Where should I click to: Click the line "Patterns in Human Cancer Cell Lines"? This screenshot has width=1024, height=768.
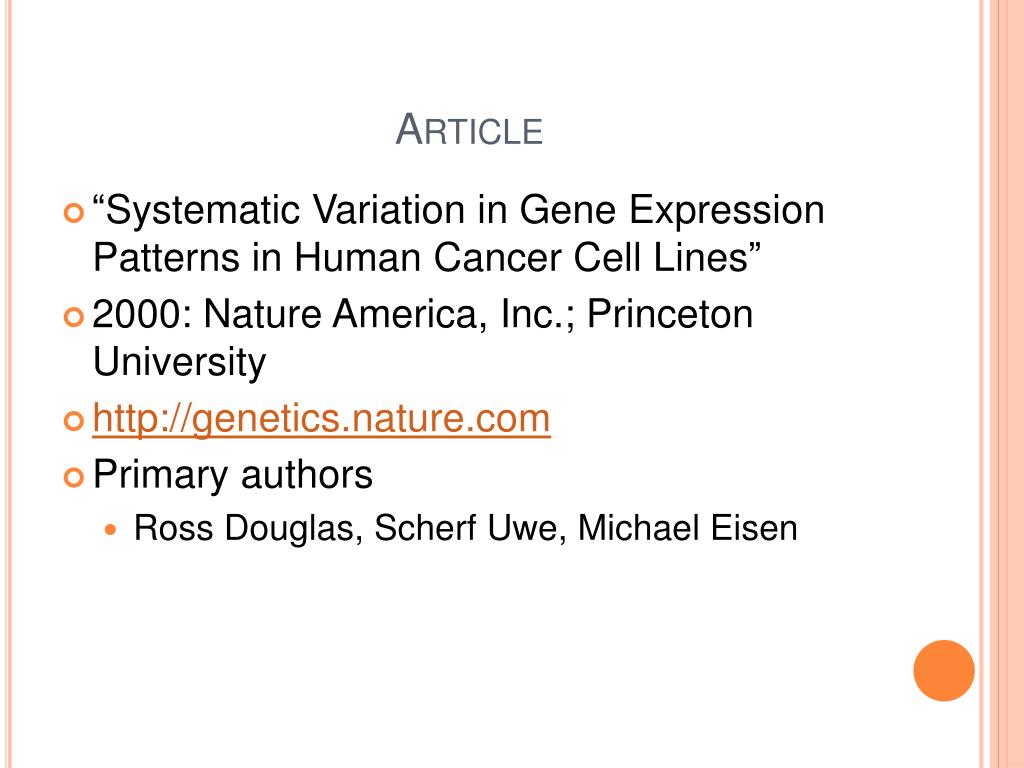pos(427,257)
